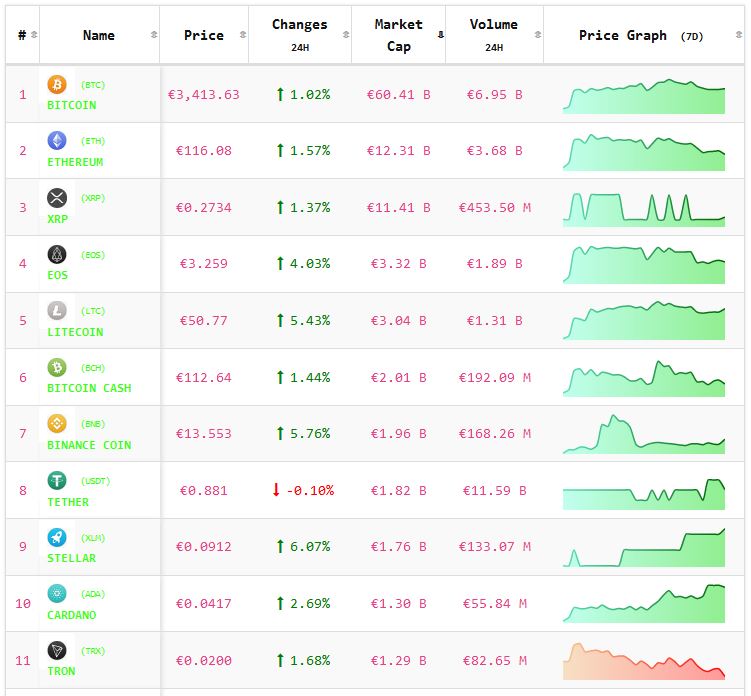The width and height of the screenshot is (751, 696).
Task: Click the Binance Coin logo icon
Action: pyautogui.click(x=57, y=424)
